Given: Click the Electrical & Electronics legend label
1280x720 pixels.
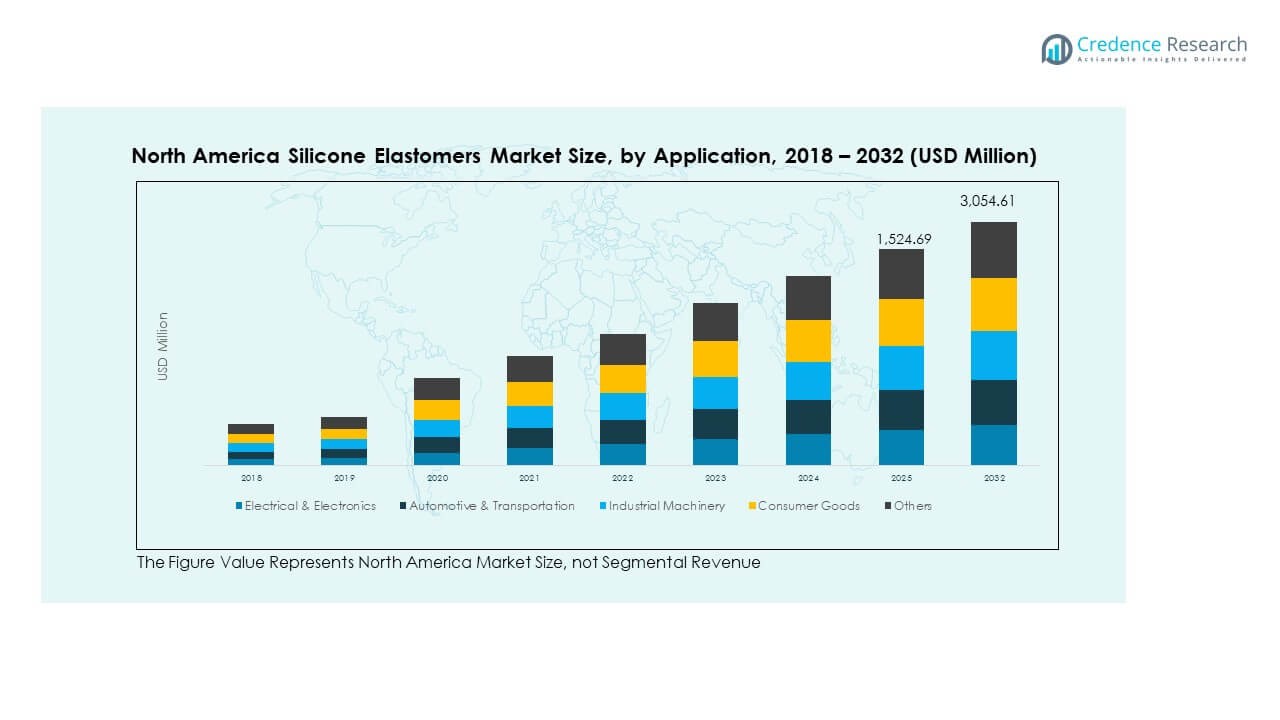Looking at the screenshot, I should [x=310, y=506].
